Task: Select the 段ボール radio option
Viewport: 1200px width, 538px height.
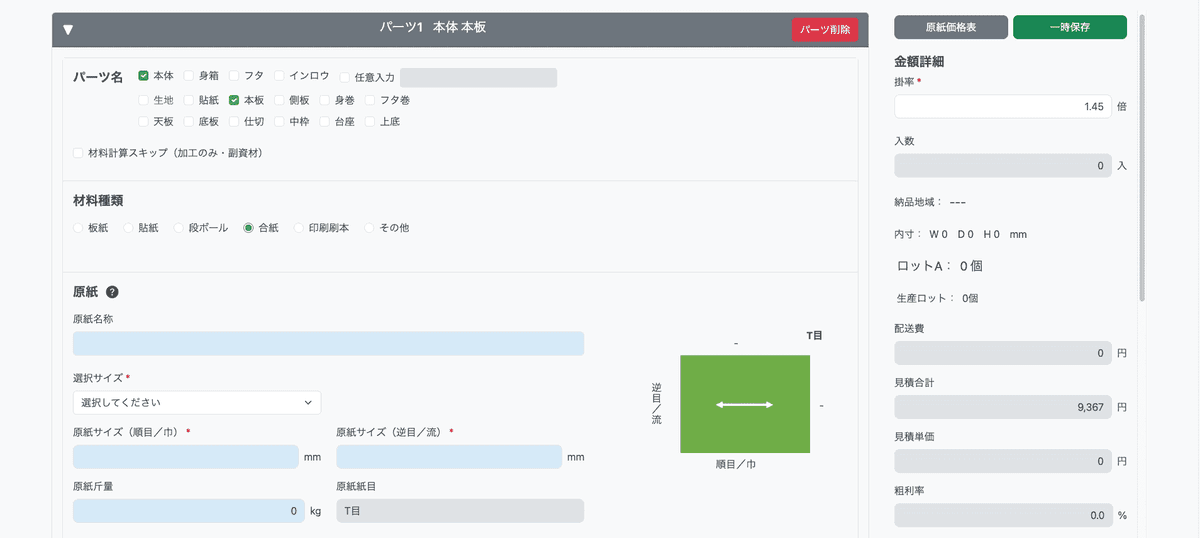Action: point(179,228)
